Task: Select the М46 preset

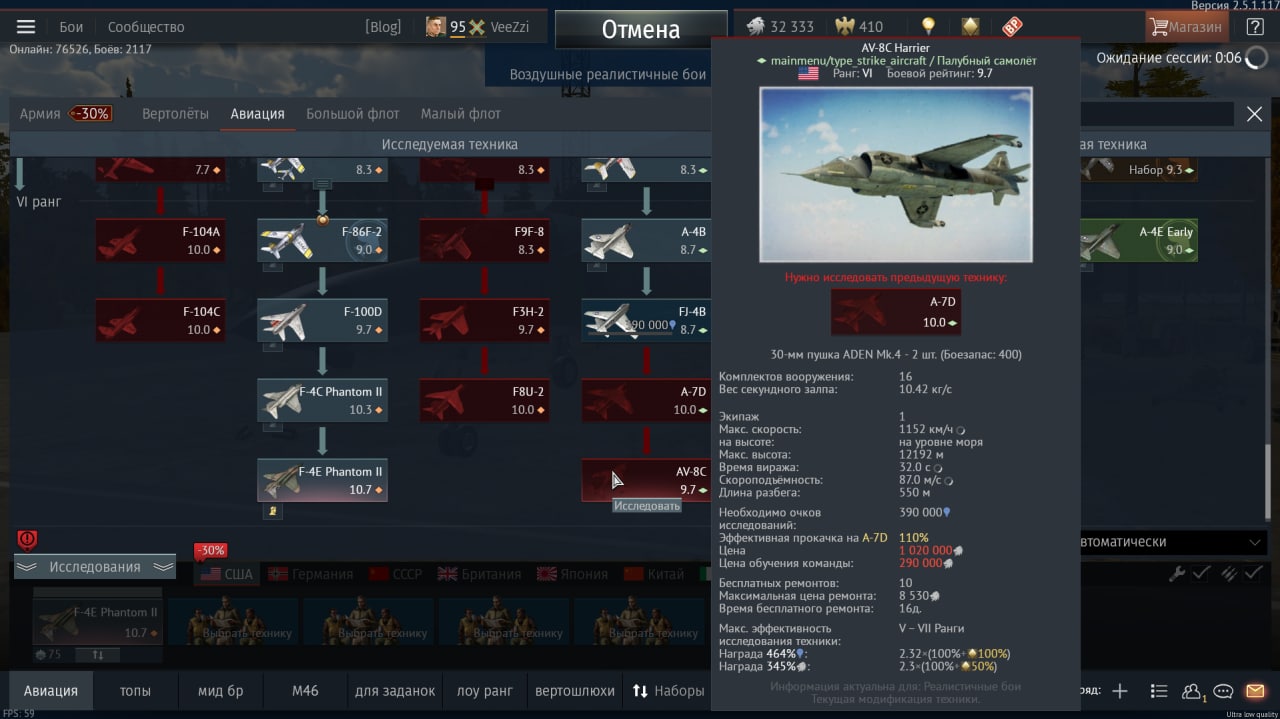Action: pyautogui.click(x=305, y=691)
